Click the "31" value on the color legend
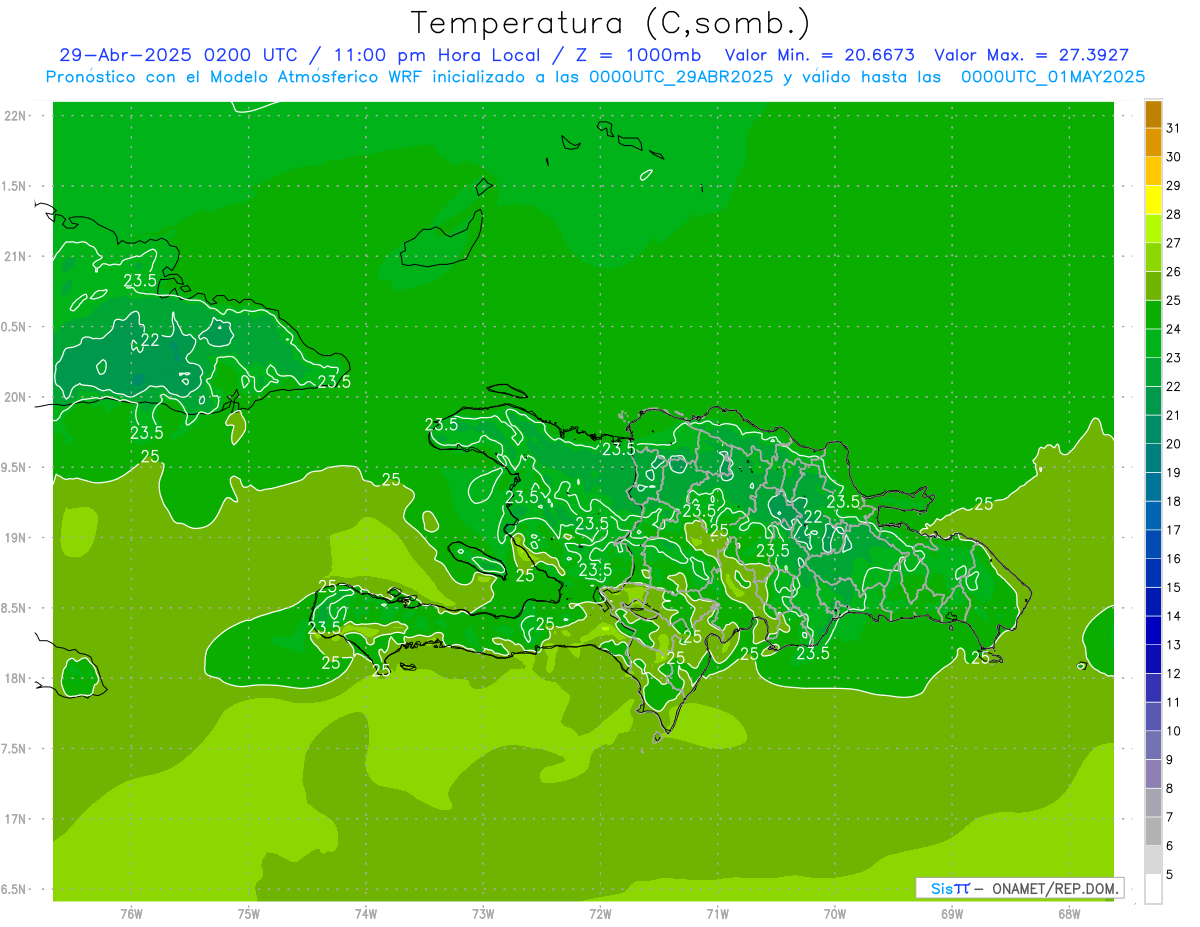The height and width of the screenshot is (927, 1200). (1174, 128)
